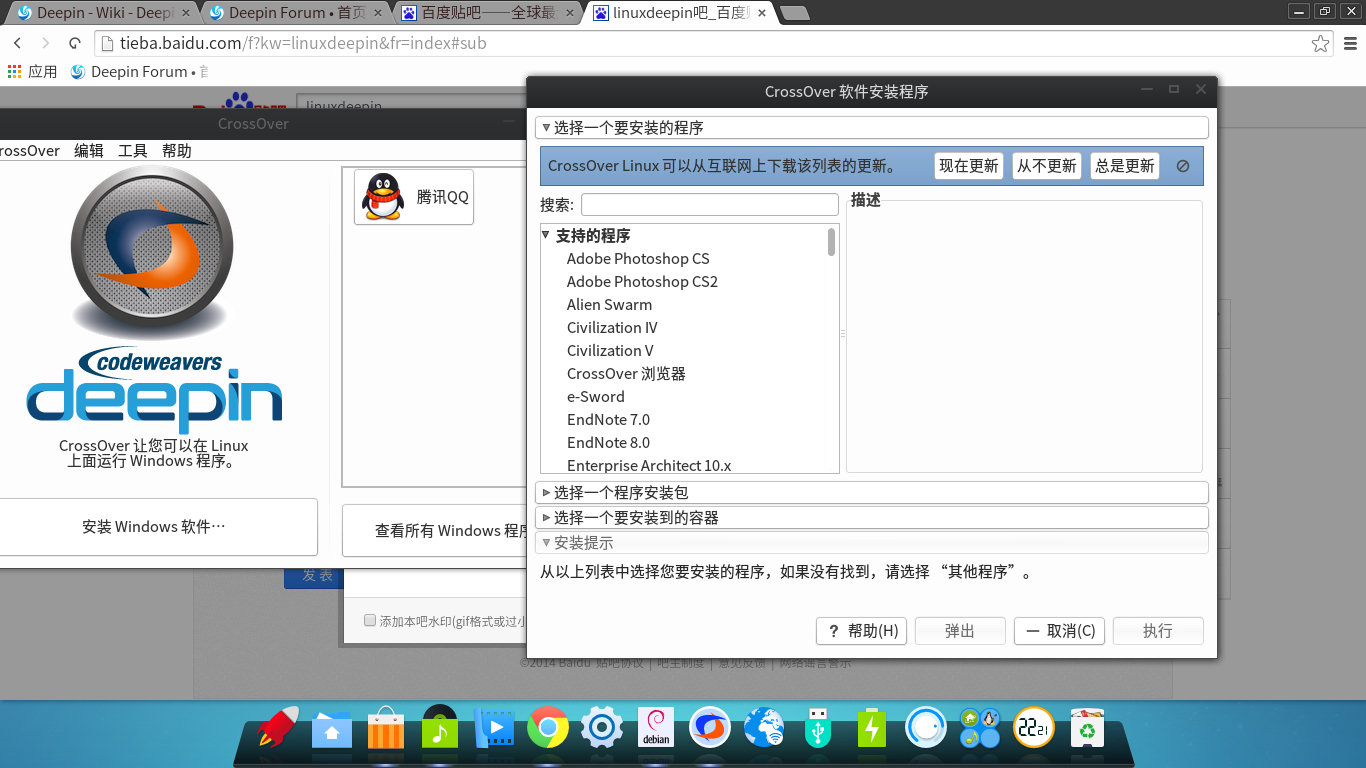Select EndNote 7.0 in the program list
This screenshot has width=1366, height=768.
(608, 420)
